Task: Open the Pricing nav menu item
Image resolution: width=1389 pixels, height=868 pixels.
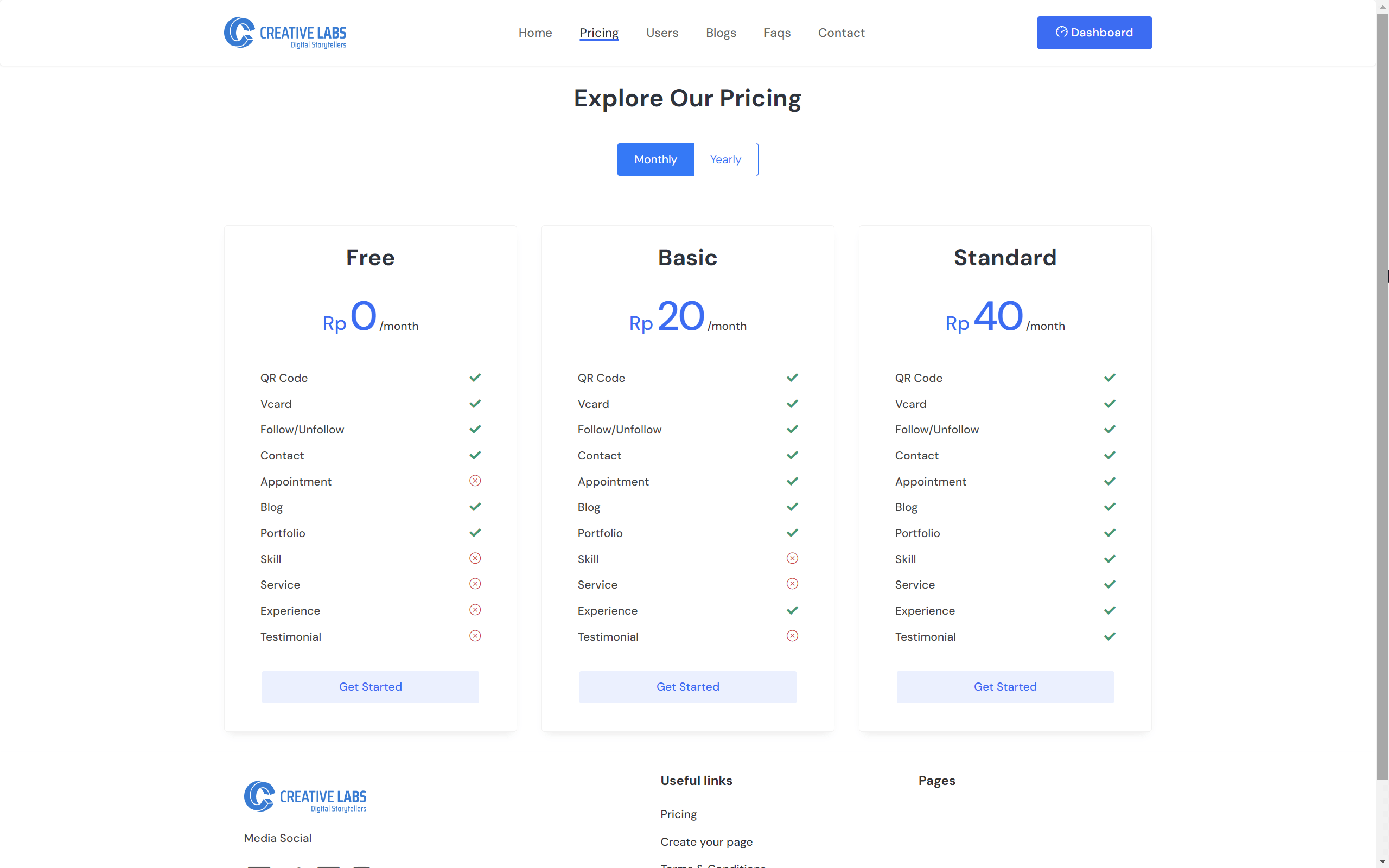Action: coord(598,33)
